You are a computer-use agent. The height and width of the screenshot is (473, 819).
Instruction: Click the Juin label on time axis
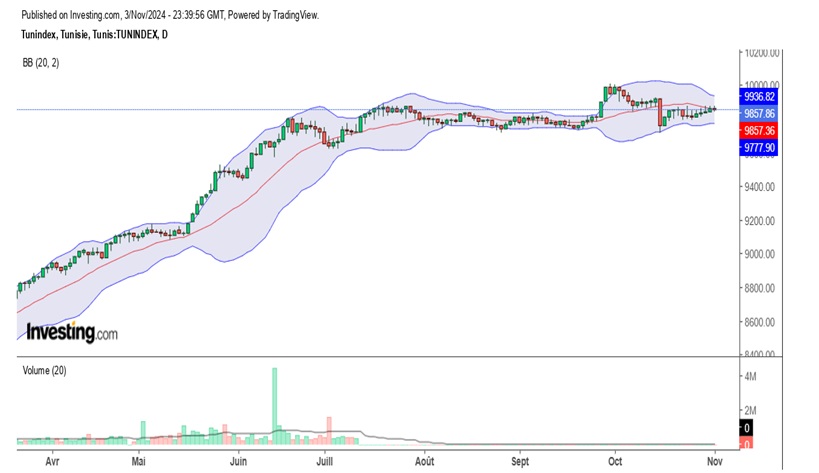238,462
